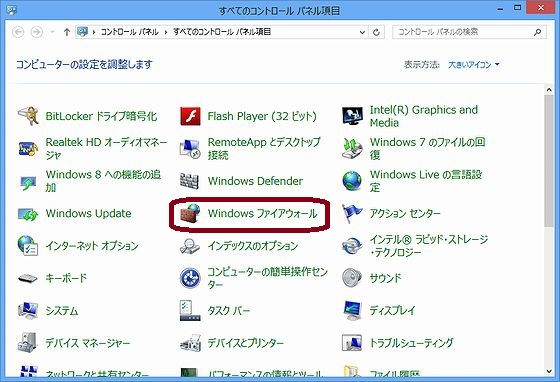Image resolution: width=560 pixels, height=382 pixels.
Task: Open the recent locations dropdown arrow
Action: (52, 32)
